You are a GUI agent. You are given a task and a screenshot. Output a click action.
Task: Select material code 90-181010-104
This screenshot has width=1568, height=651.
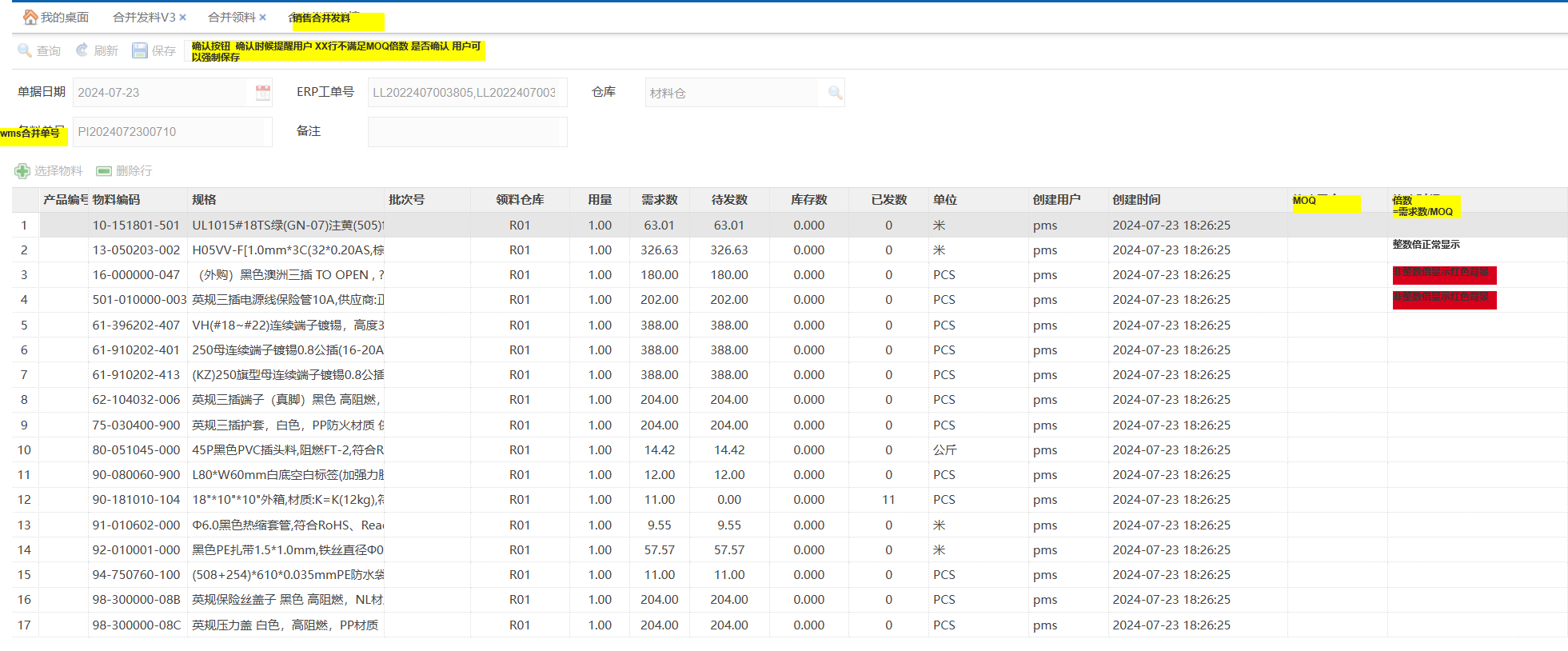point(136,500)
